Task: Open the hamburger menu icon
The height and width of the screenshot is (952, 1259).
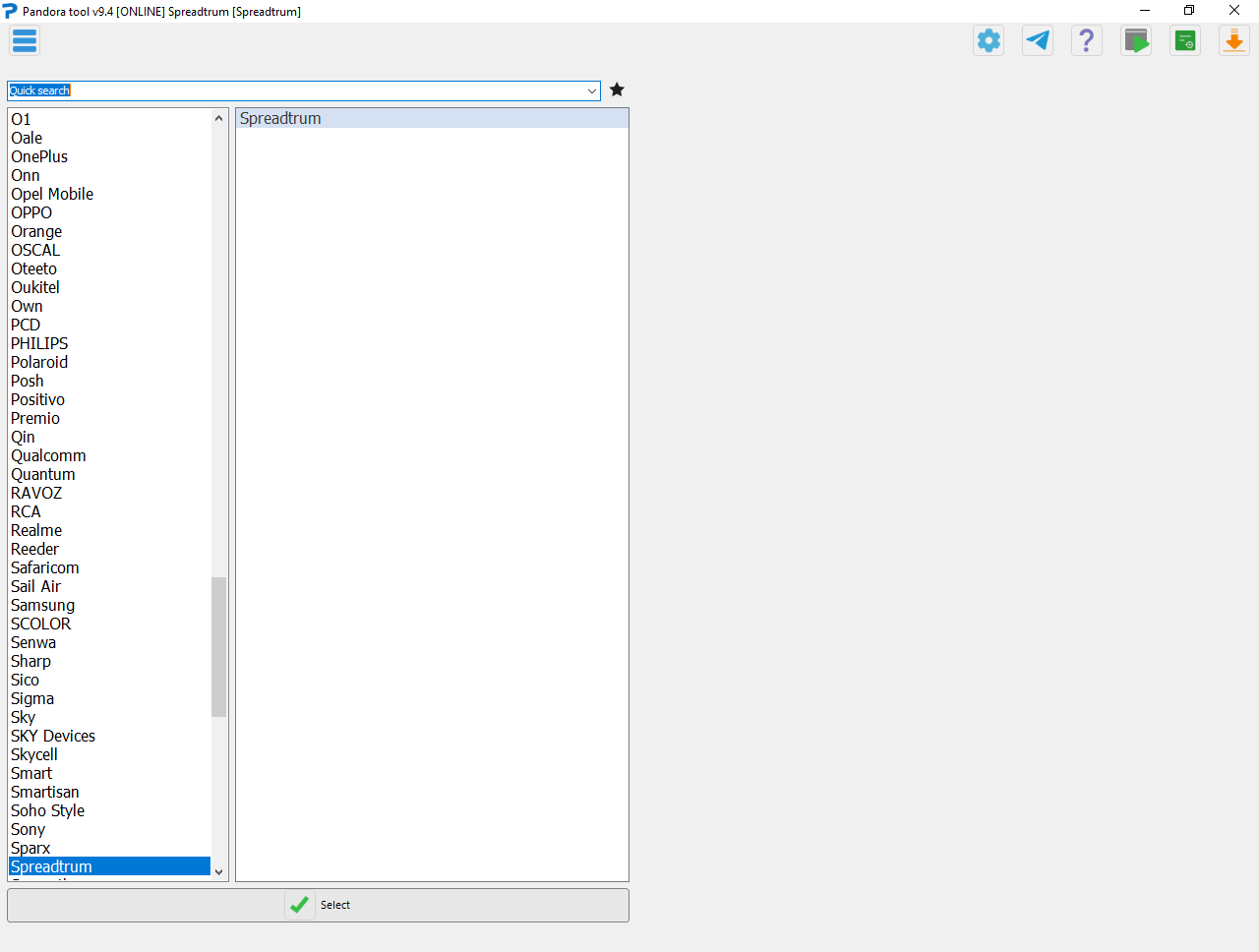Action: point(24,40)
